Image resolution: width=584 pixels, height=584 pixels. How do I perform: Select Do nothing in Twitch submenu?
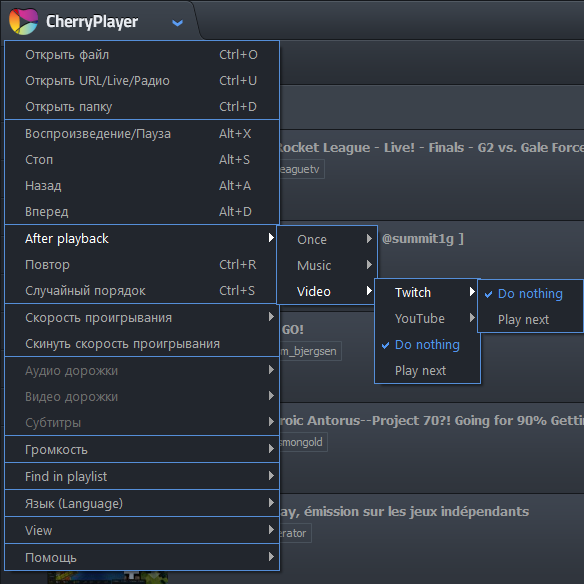530,293
